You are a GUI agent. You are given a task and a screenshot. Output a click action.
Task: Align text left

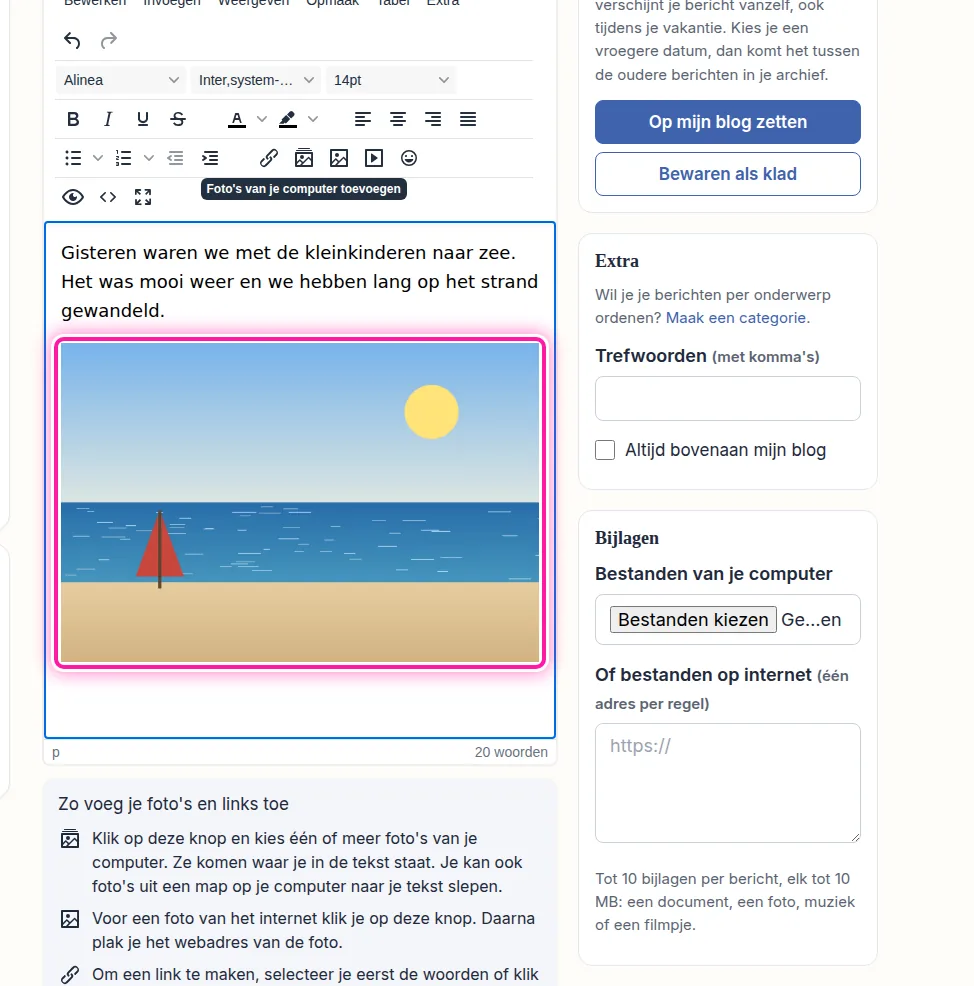click(363, 119)
